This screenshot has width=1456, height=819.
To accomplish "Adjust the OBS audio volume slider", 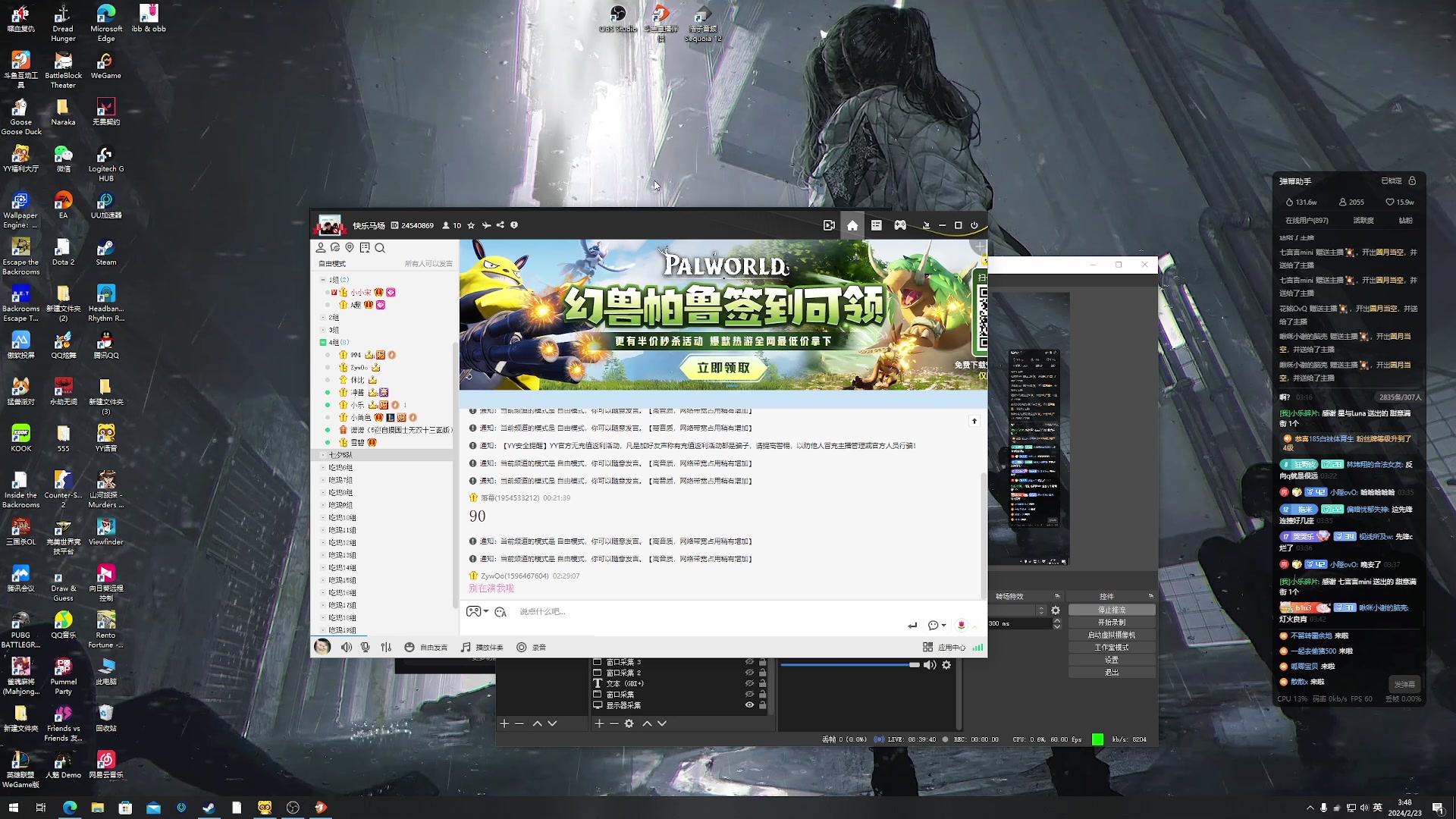I will (x=914, y=665).
